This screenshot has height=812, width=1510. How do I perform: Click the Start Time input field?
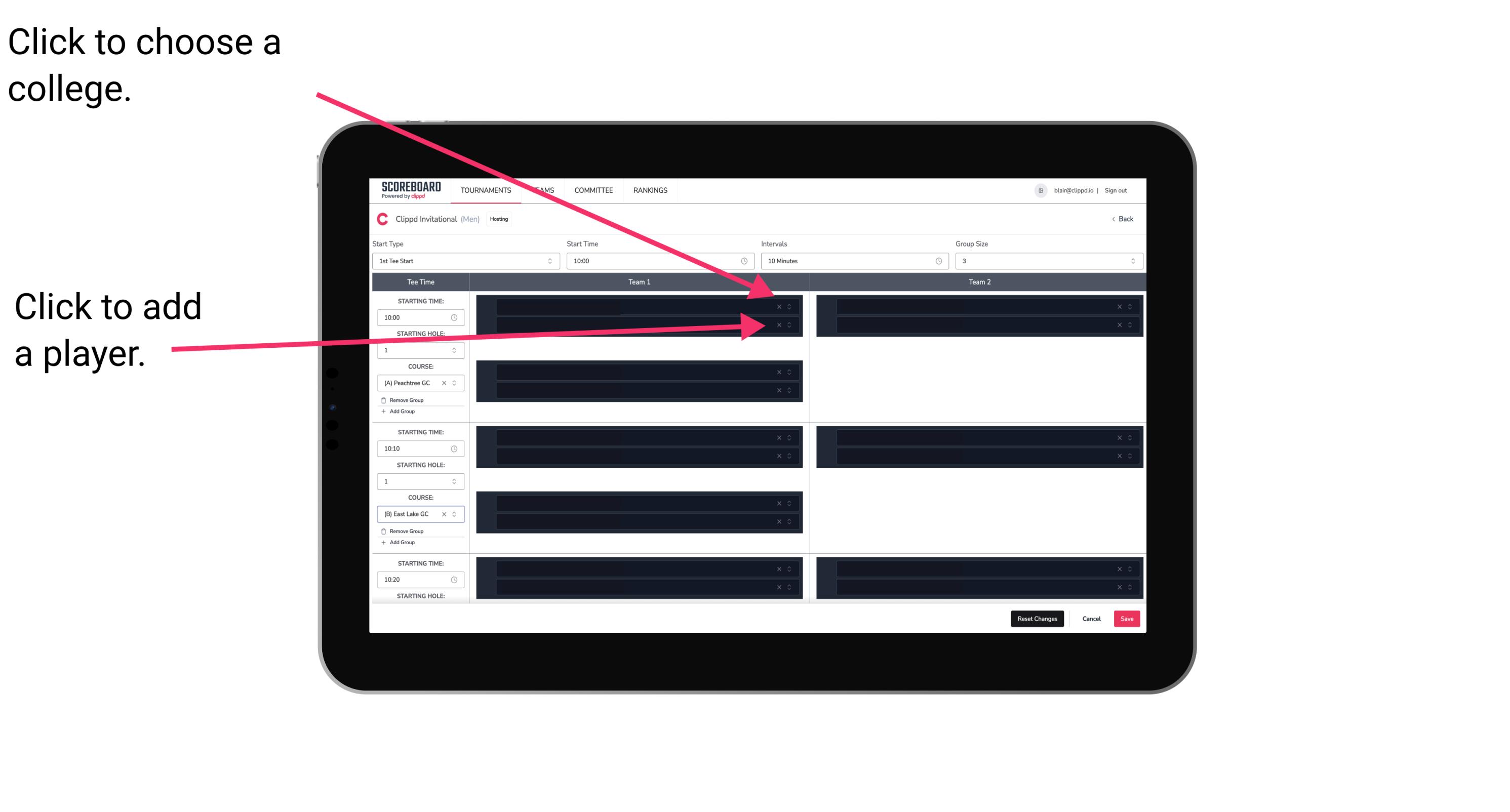click(x=659, y=262)
